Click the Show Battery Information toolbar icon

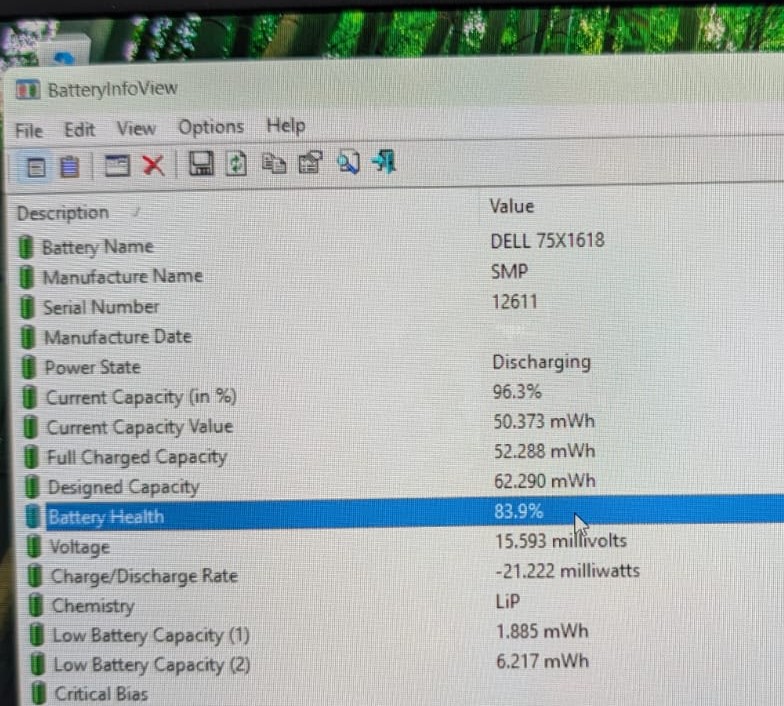click(36, 168)
